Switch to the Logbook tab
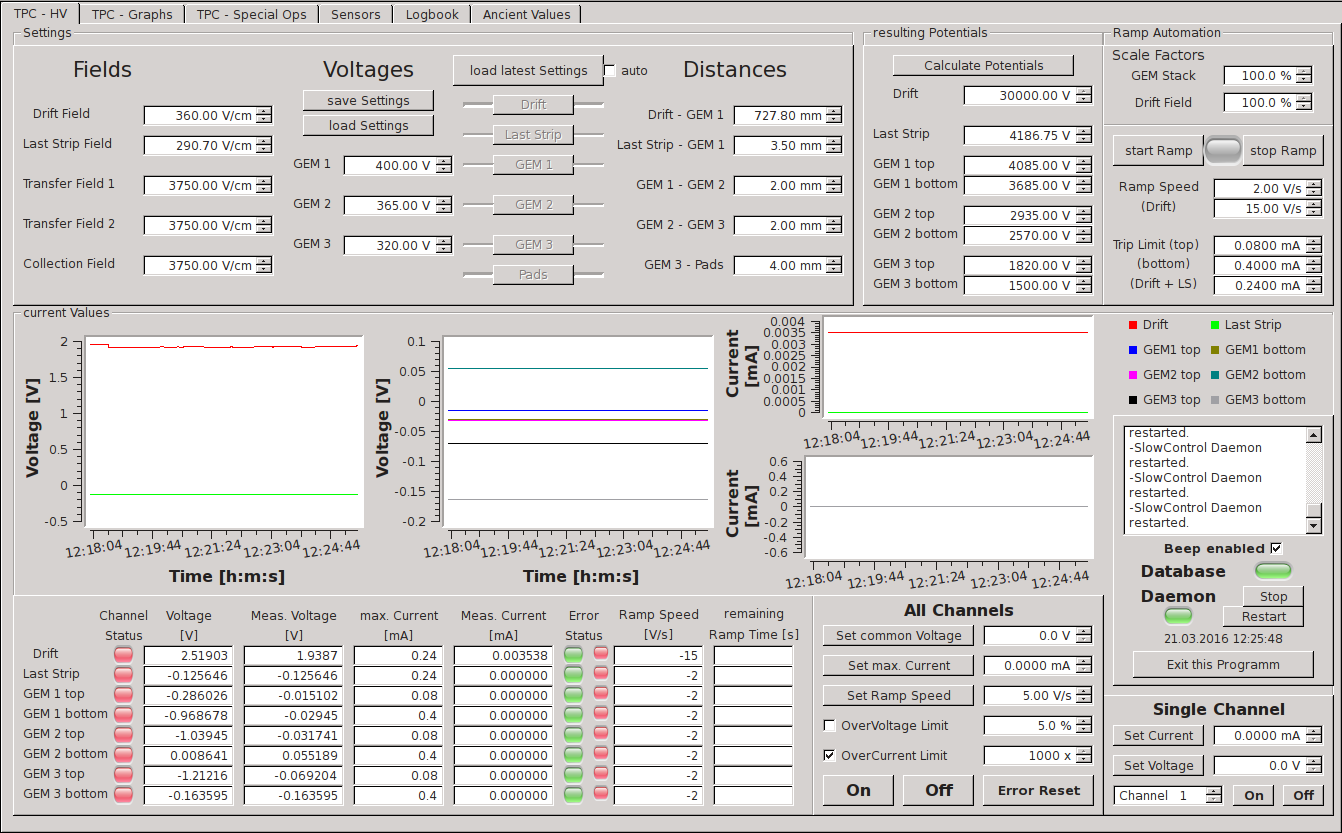The height and width of the screenshot is (833, 1342). 432,14
